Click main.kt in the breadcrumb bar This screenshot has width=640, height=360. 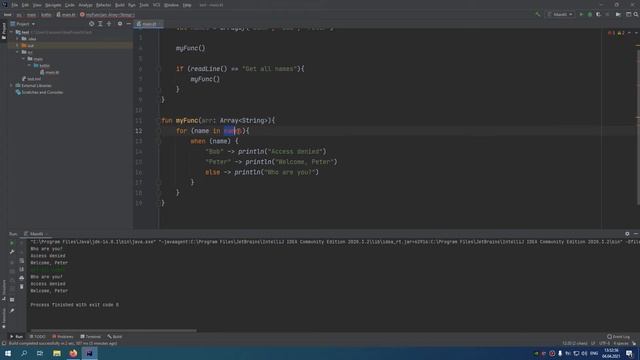pyautogui.click(x=66, y=15)
